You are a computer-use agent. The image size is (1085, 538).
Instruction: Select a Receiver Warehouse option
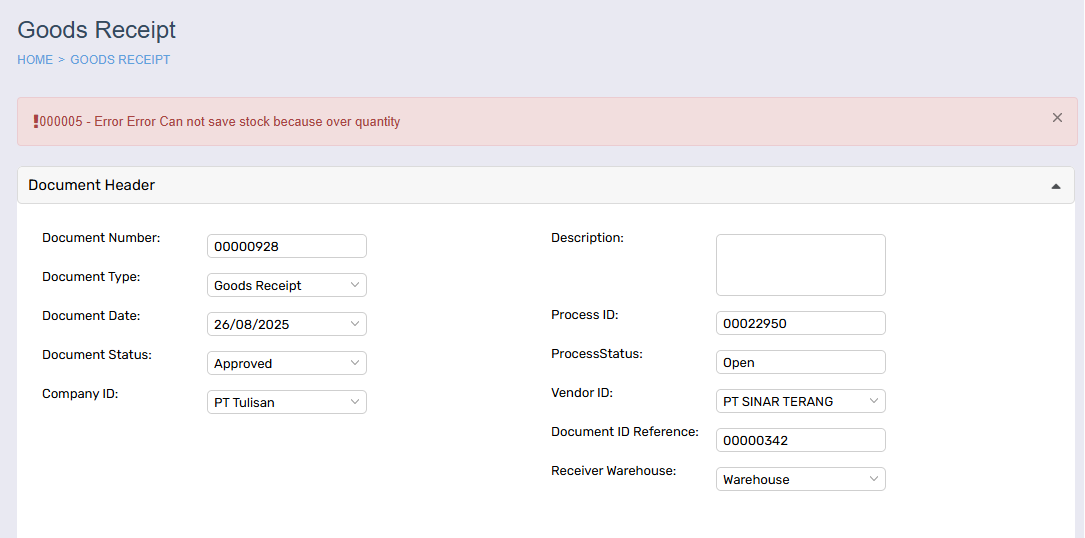(801, 479)
